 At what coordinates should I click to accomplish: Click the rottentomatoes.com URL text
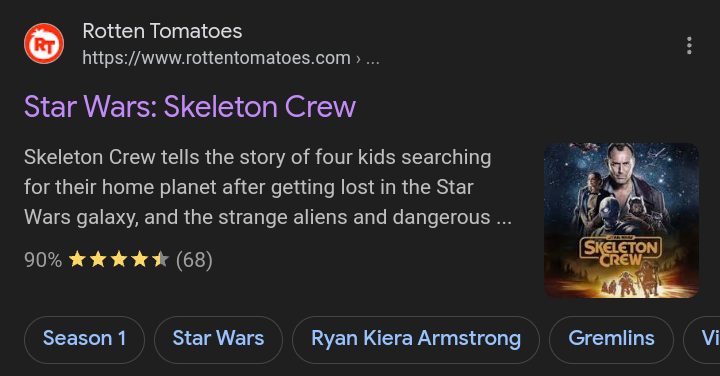pyautogui.click(x=216, y=58)
